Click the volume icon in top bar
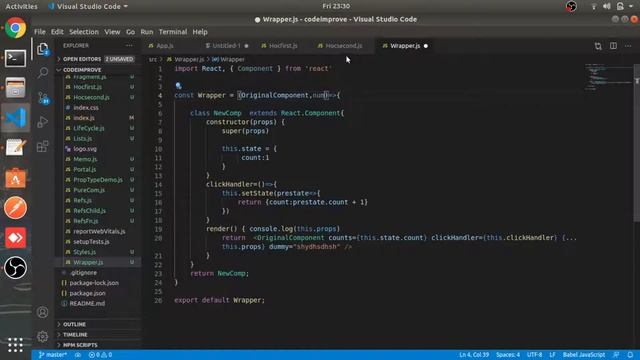Image resolution: width=640 pixels, height=360 pixels. click(x=607, y=6)
